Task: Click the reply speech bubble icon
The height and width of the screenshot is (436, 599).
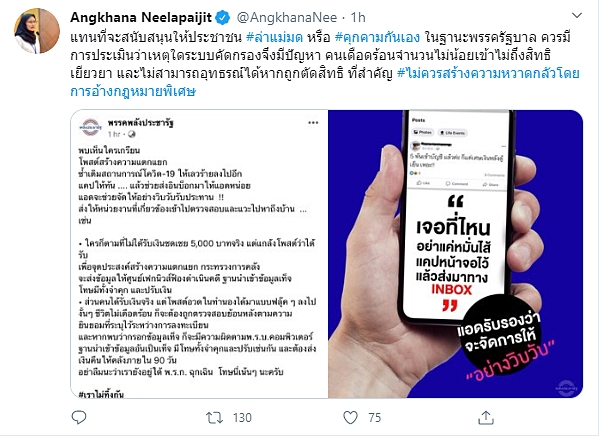Action: [x=79, y=417]
